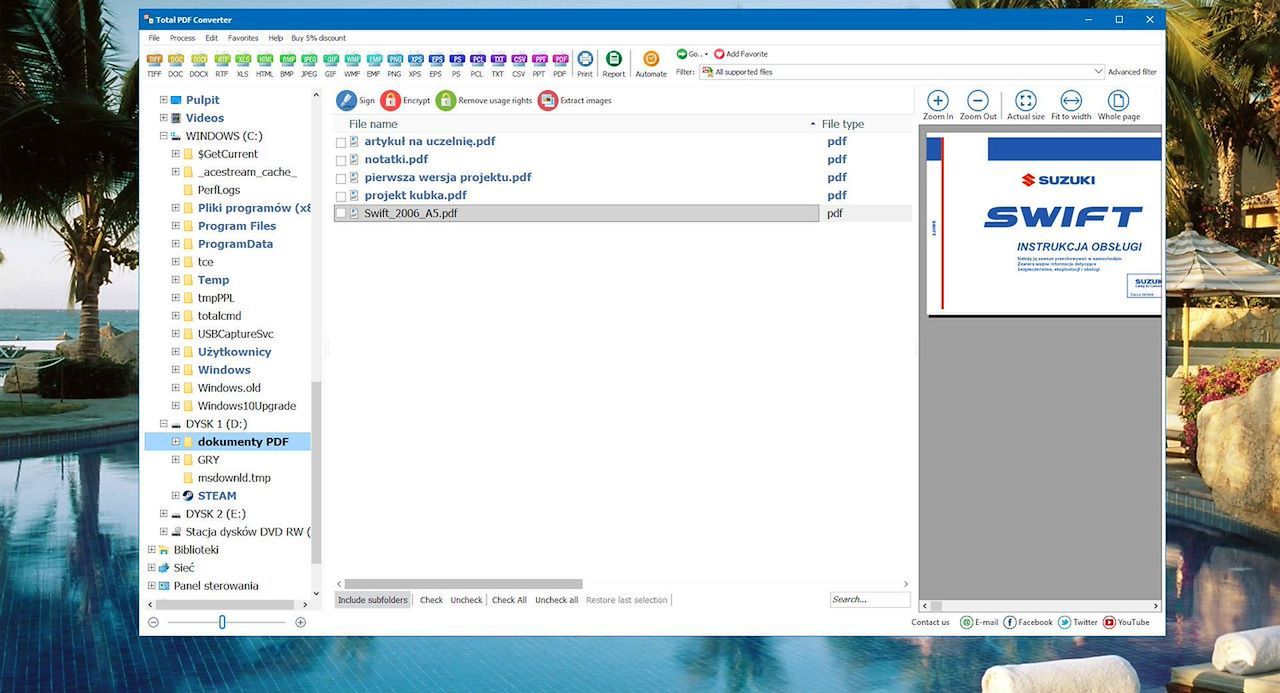
Task: Collapse the DYSK 1 (D:) drive
Action: 163,424
